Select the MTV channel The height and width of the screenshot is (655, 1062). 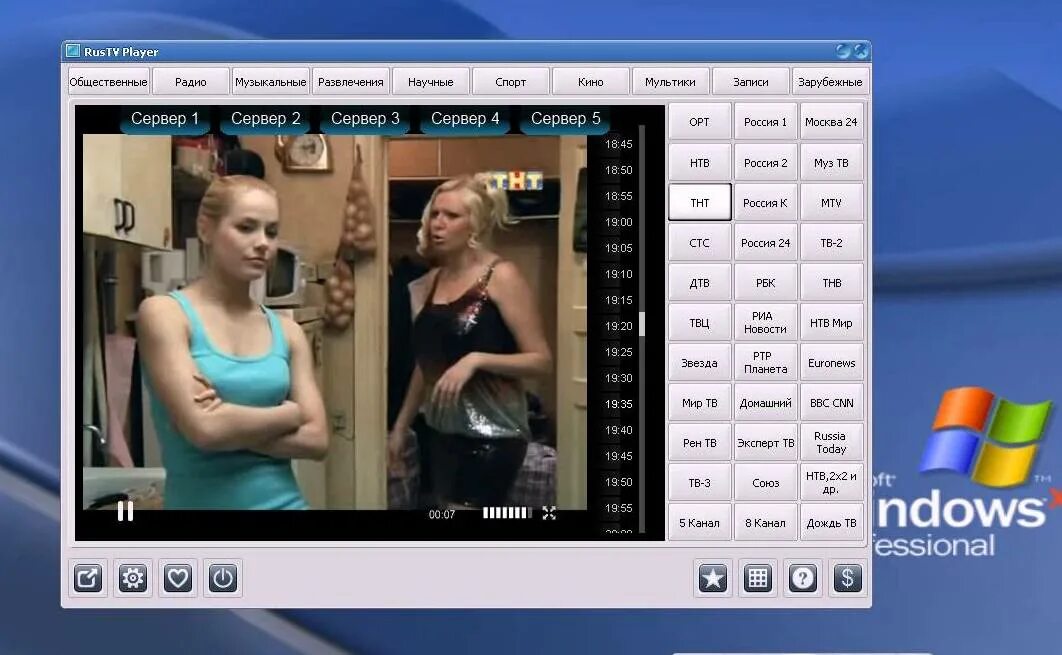[x=831, y=203]
